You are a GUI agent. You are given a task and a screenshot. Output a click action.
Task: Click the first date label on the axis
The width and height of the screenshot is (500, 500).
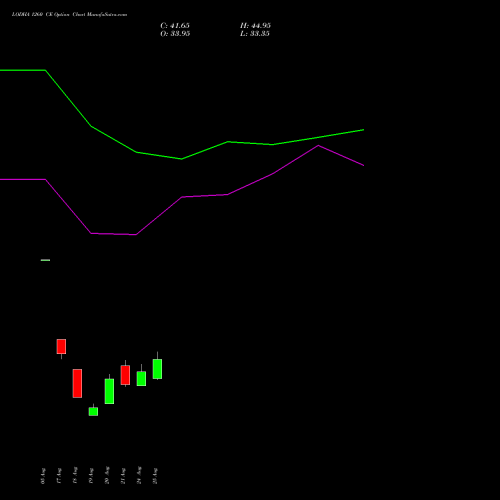(43, 476)
